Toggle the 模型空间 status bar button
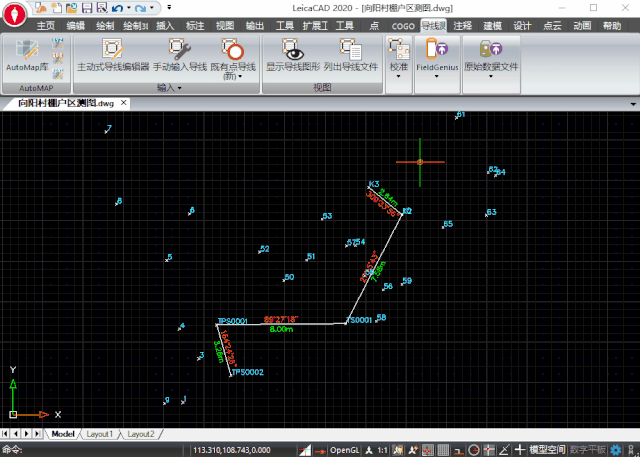Image resolution: width=640 pixels, height=457 pixels. pyautogui.click(x=547, y=450)
